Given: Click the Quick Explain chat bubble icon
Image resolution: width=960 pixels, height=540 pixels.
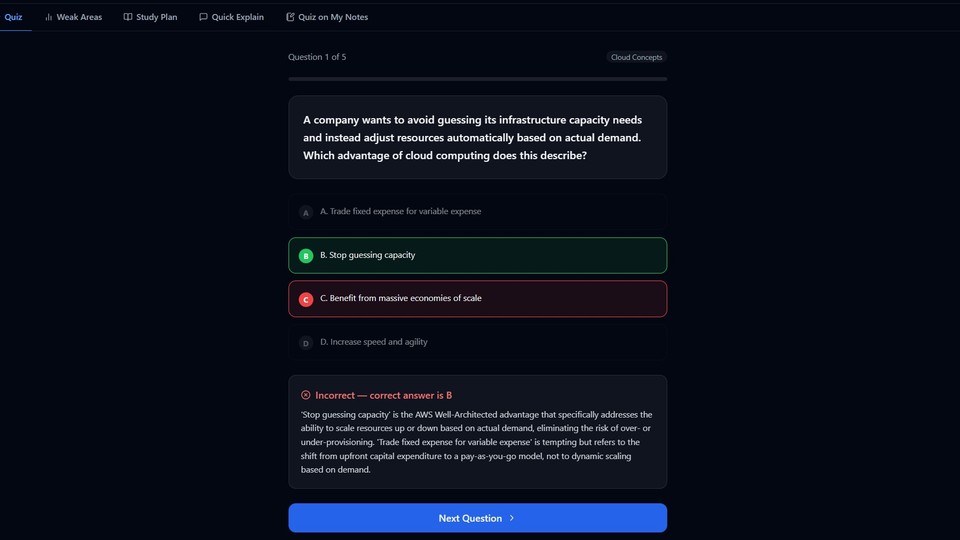Looking at the screenshot, I should (203, 17).
